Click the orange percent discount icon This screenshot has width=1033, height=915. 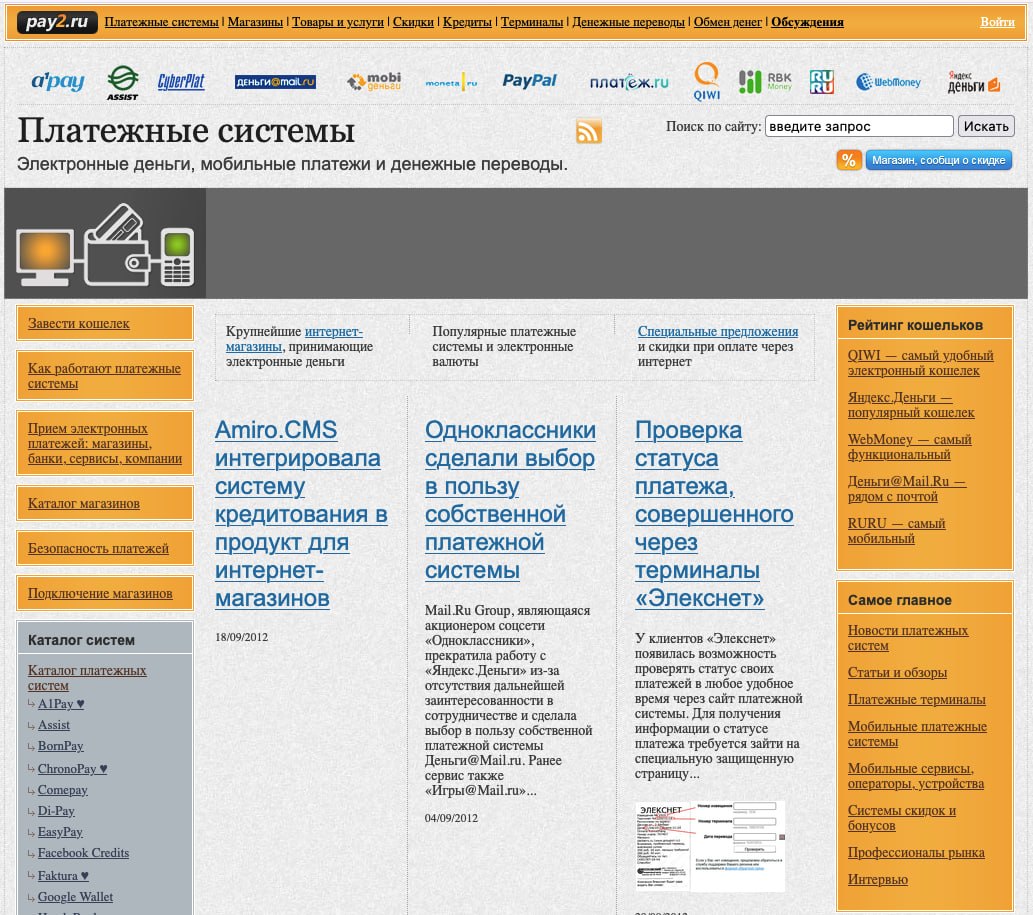[x=849, y=160]
